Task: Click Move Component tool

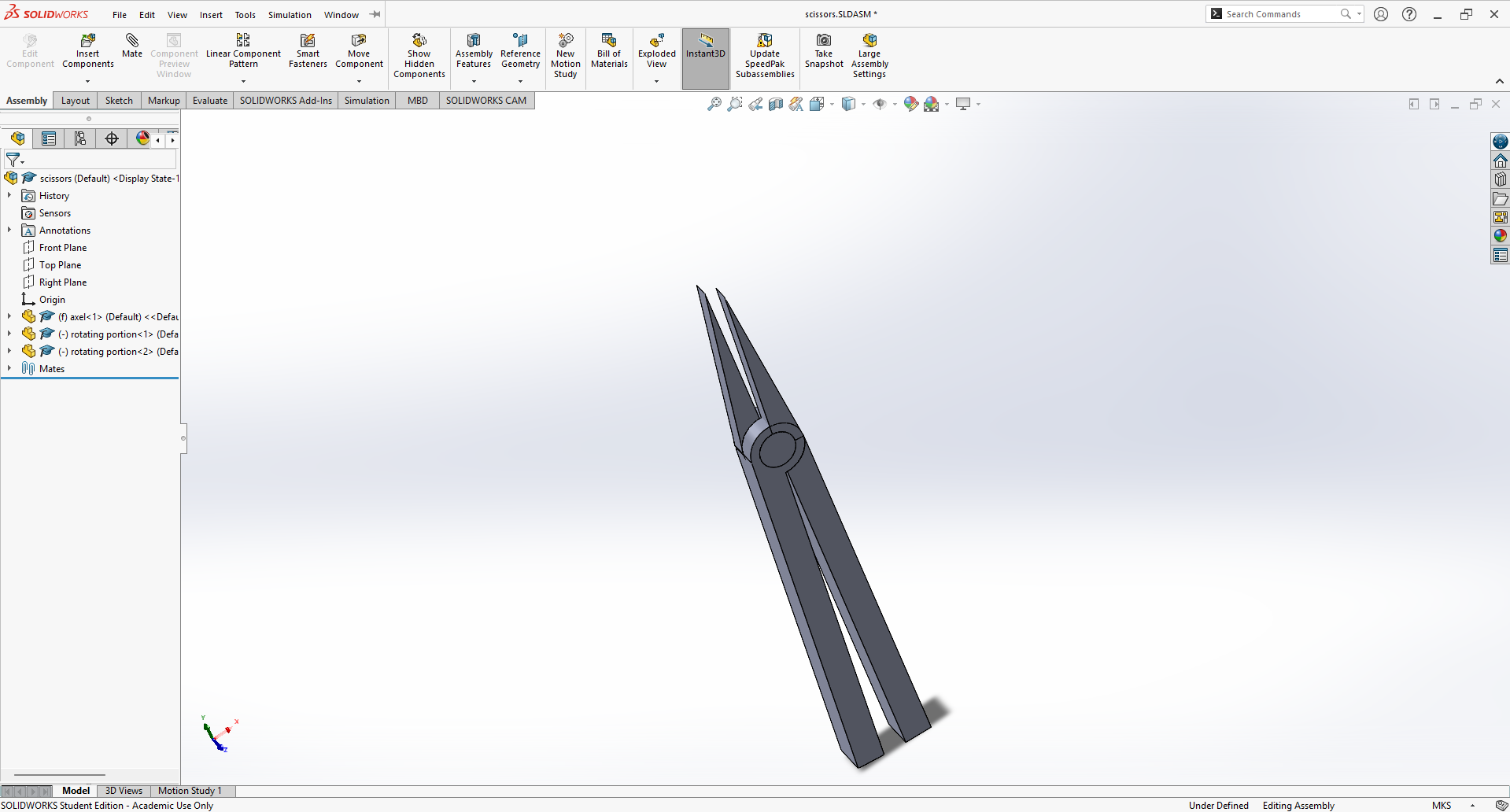Action: [359, 51]
